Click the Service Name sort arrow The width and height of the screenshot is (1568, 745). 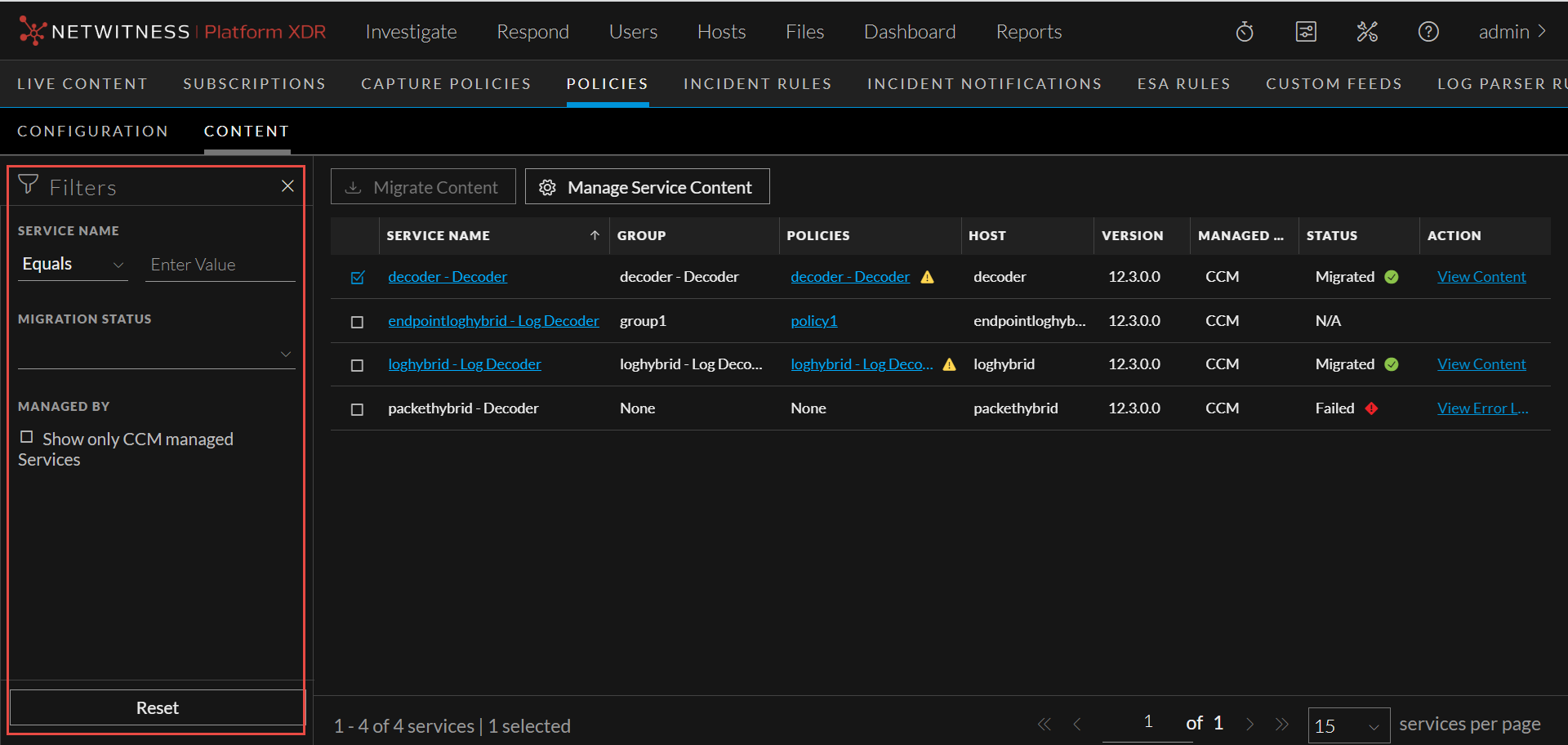[595, 235]
